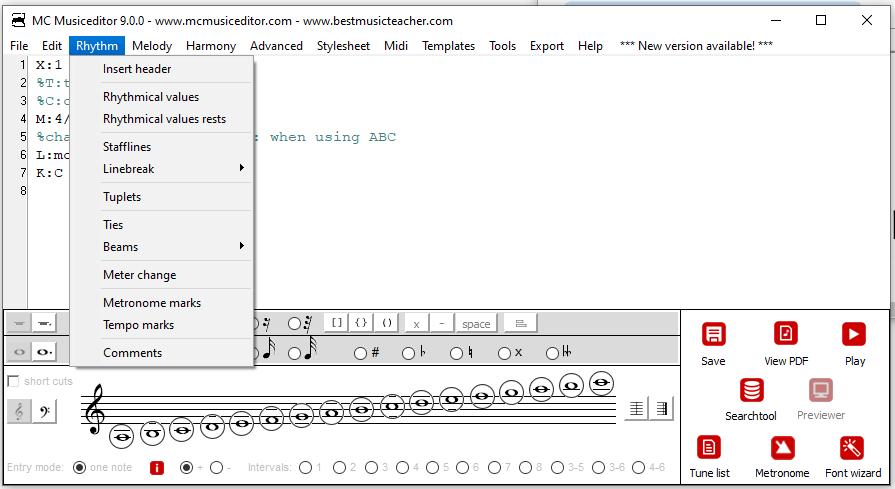
Task: Select Ties in the Rhythm menu
Action: point(162,225)
